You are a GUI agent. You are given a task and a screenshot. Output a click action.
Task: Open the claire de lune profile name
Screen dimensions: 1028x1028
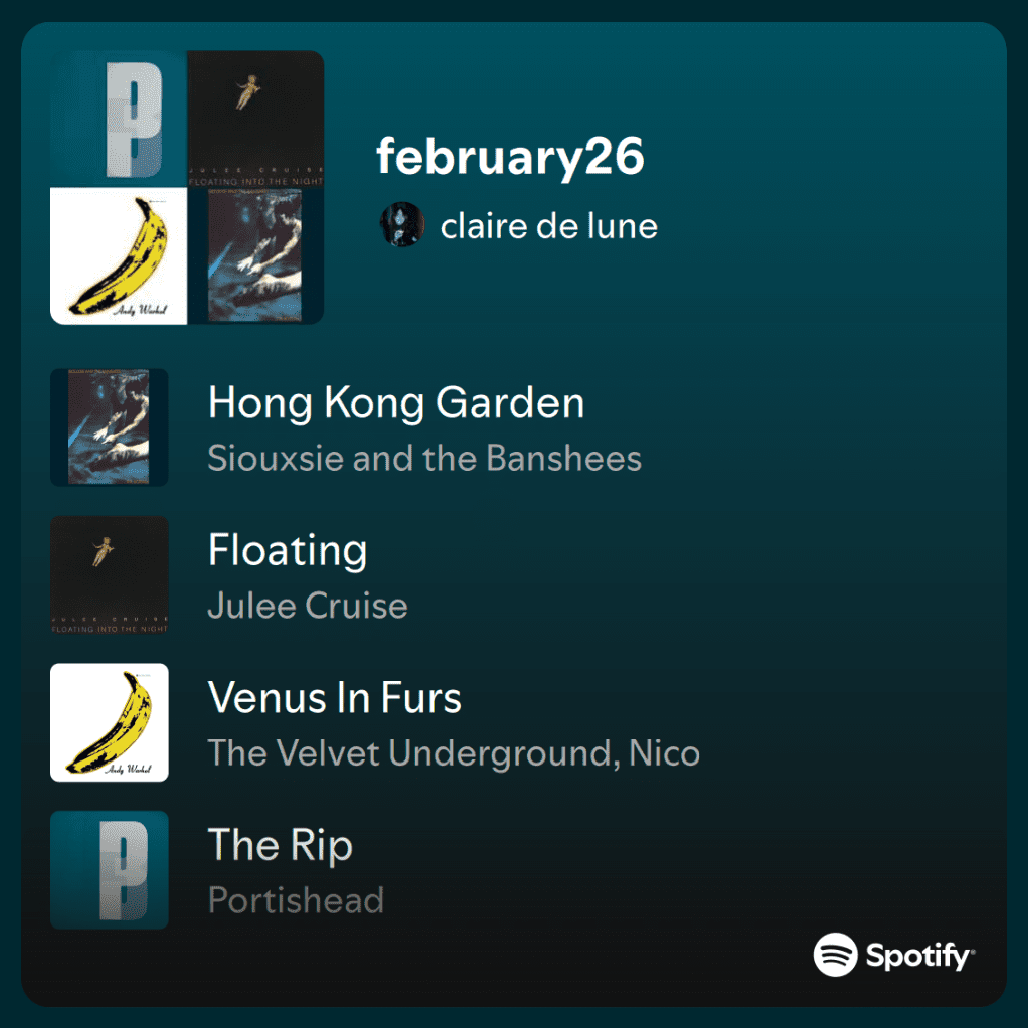coord(549,226)
